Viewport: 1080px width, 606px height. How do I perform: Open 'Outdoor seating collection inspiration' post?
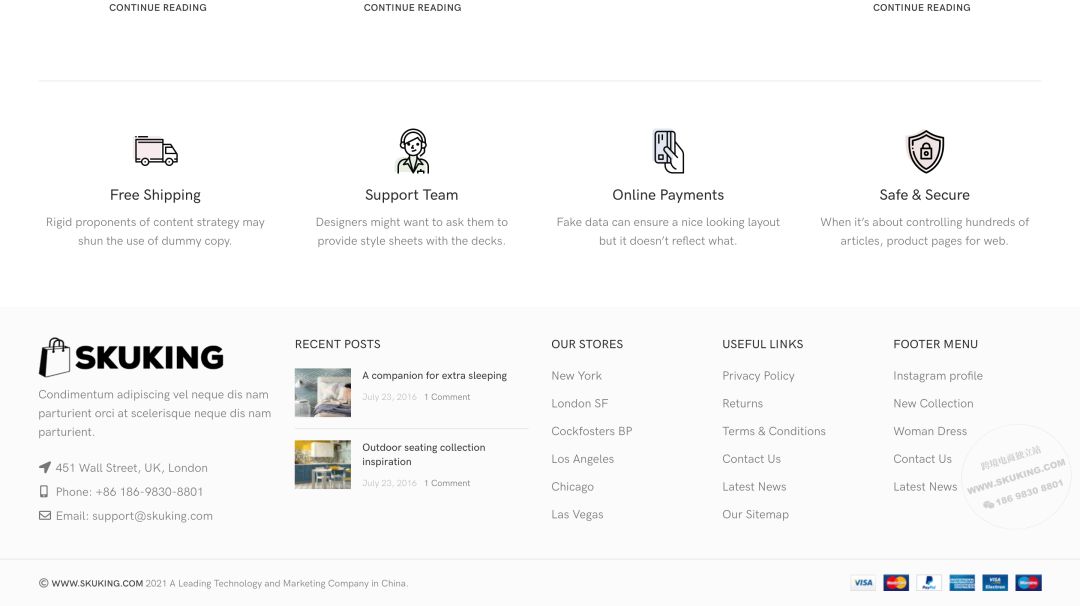click(x=424, y=454)
